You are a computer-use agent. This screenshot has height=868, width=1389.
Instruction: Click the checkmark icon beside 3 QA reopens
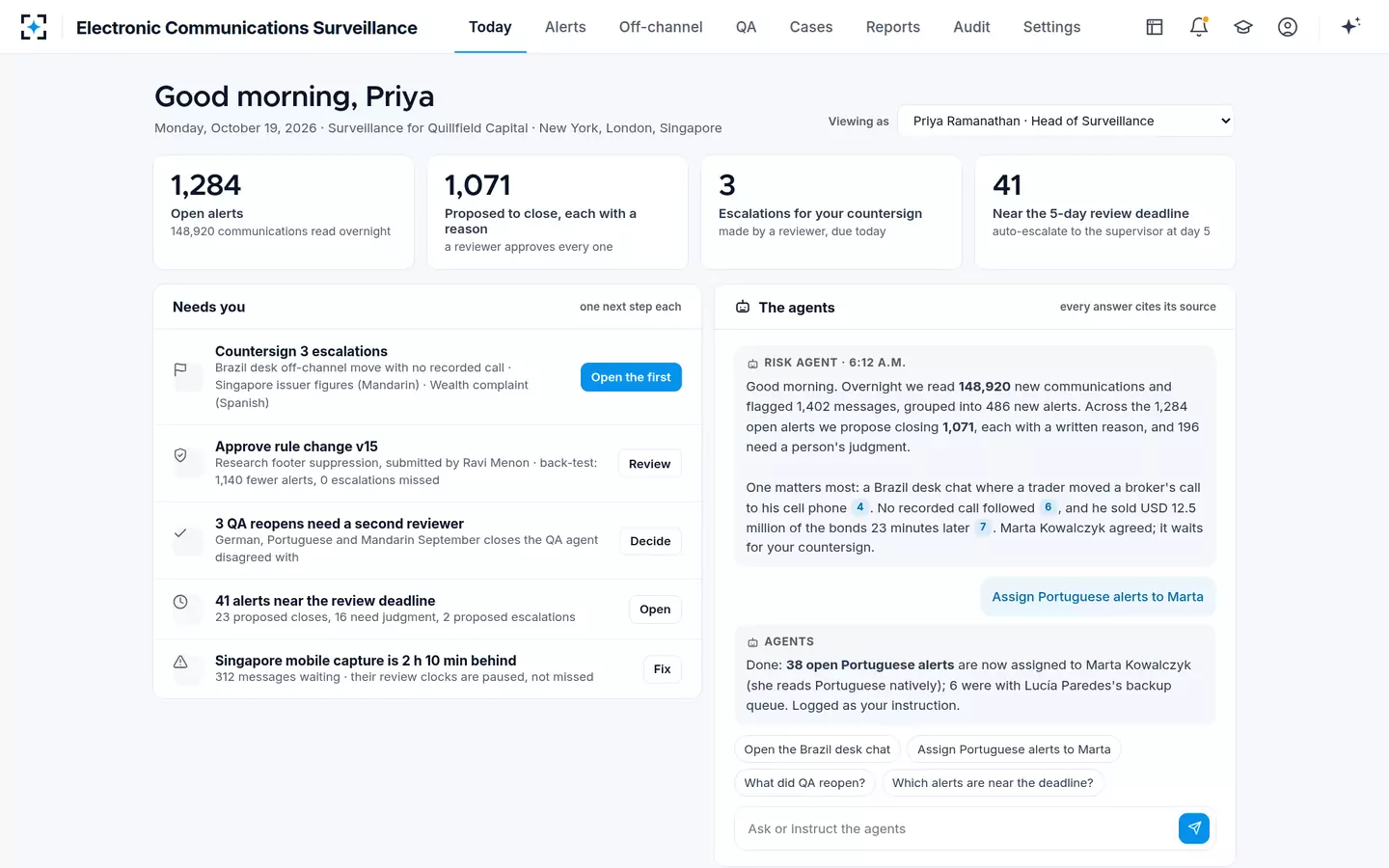[180, 532]
